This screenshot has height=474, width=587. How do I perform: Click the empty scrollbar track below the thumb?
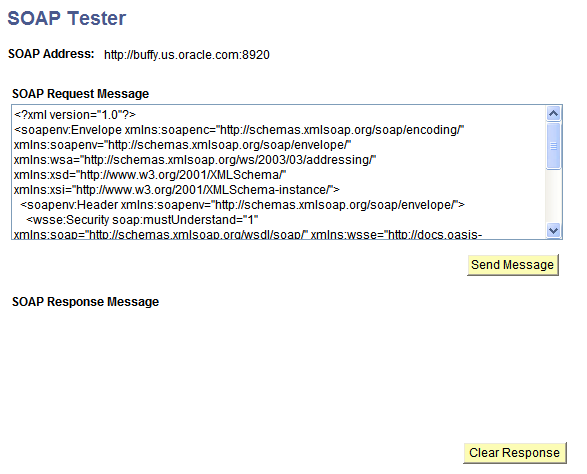tap(553, 196)
